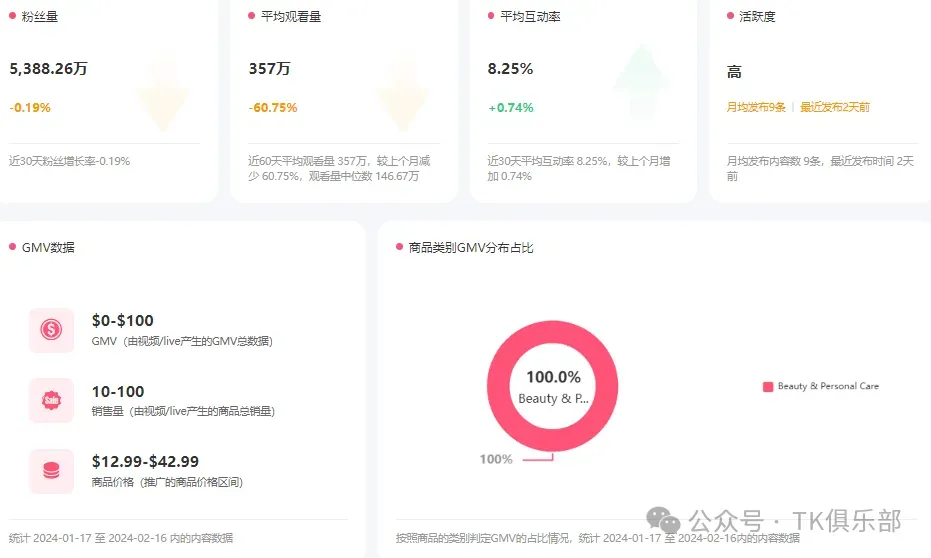The width and height of the screenshot is (931, 558).
Task: Click the 5,388.26万 follower count
Action: (49, 69)
